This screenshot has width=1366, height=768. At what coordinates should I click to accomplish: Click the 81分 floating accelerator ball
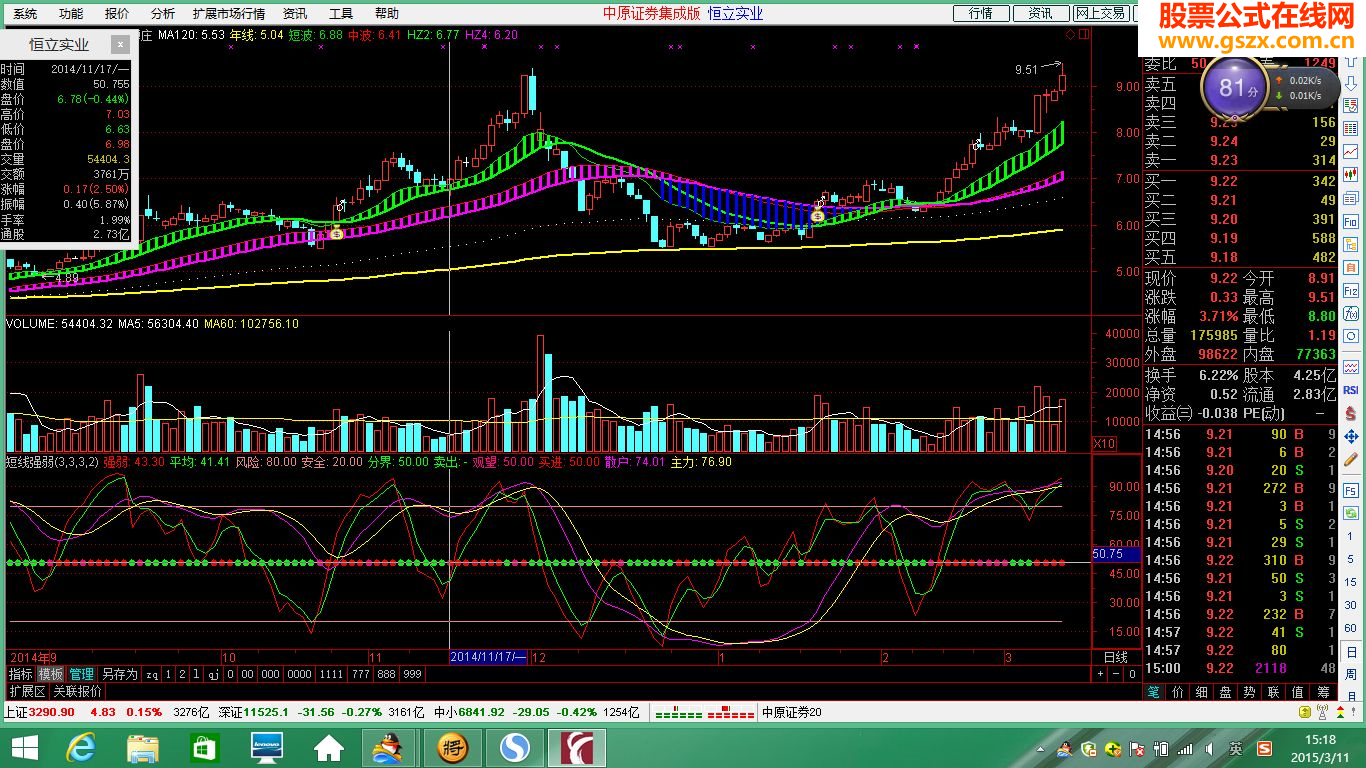click(1235, 87)
